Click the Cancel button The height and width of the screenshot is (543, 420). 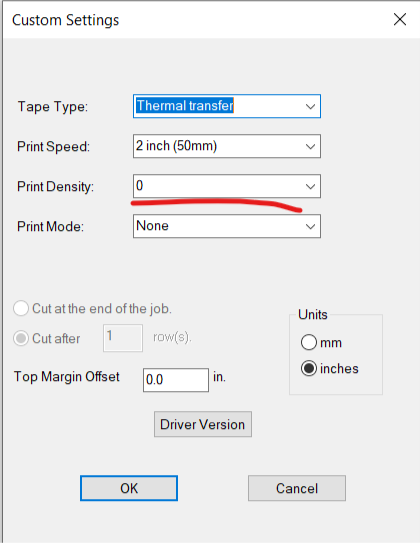tap(297, 488)
